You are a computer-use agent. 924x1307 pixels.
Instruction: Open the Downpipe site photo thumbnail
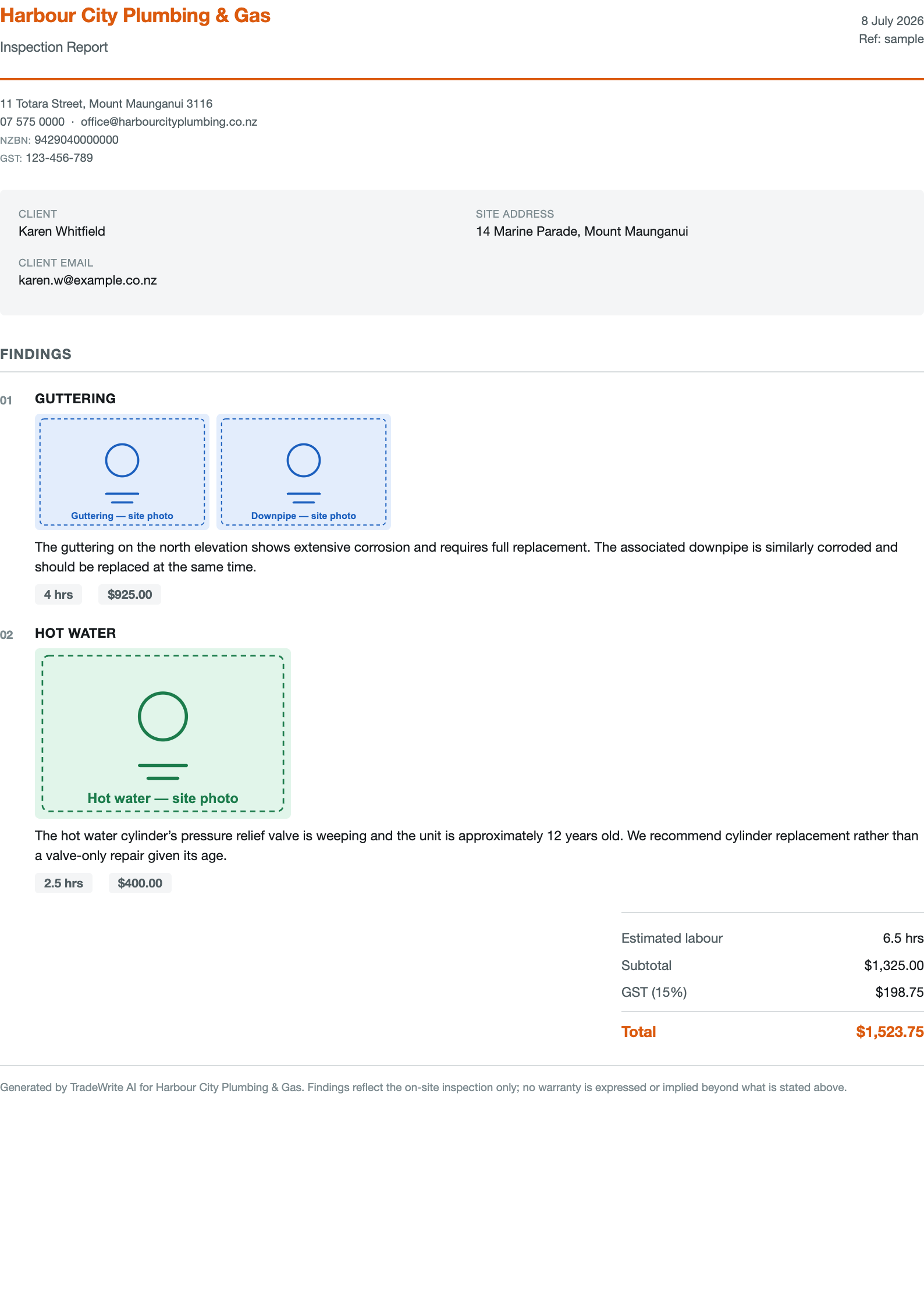304,472
